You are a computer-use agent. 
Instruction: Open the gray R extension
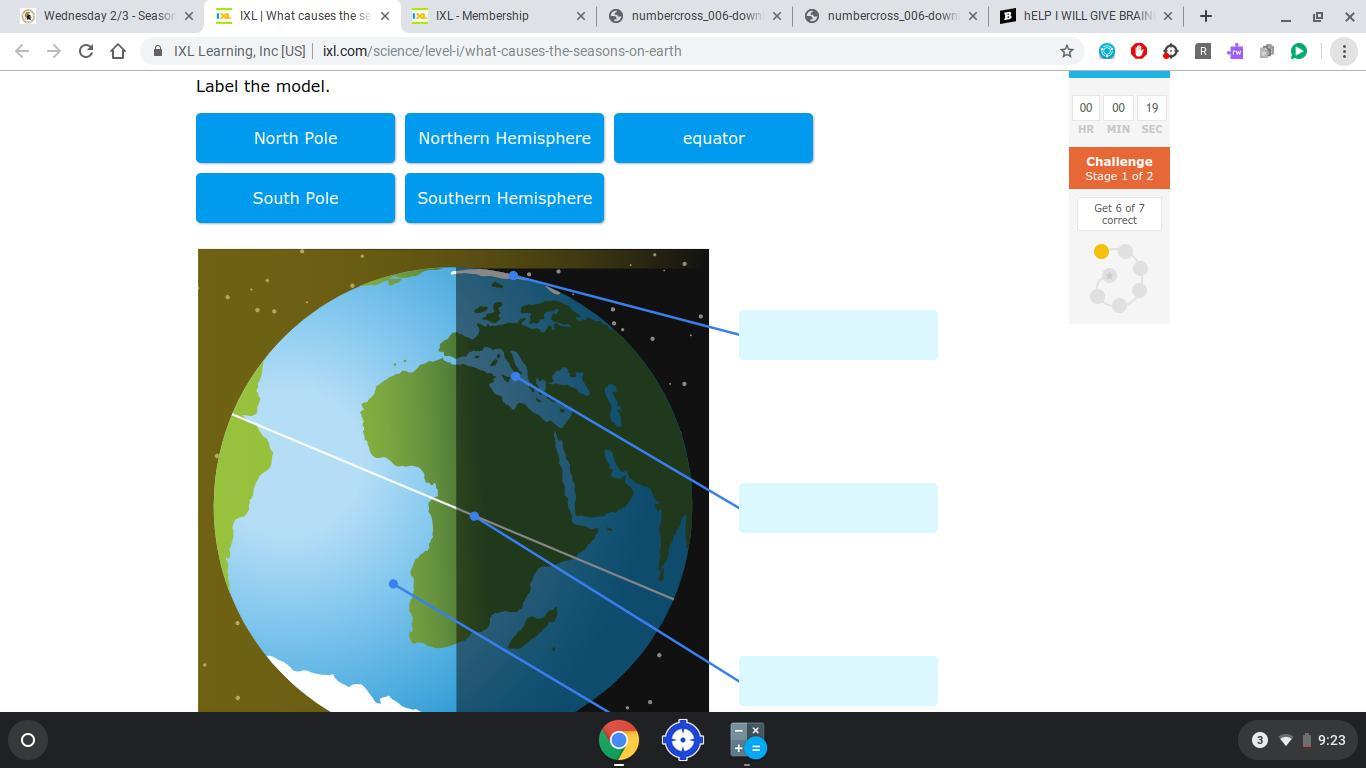[1203, 51]
